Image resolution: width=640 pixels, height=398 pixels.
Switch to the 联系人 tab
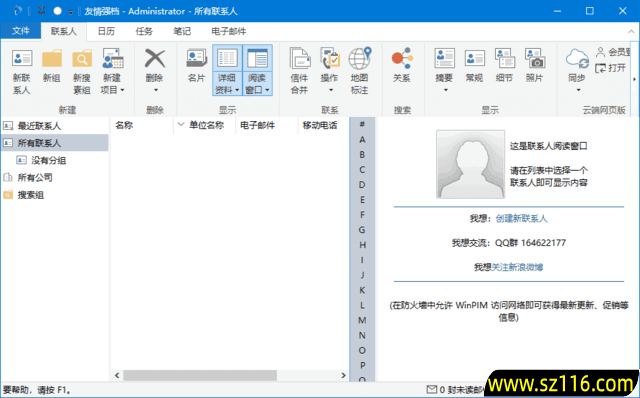coord(64,31)
